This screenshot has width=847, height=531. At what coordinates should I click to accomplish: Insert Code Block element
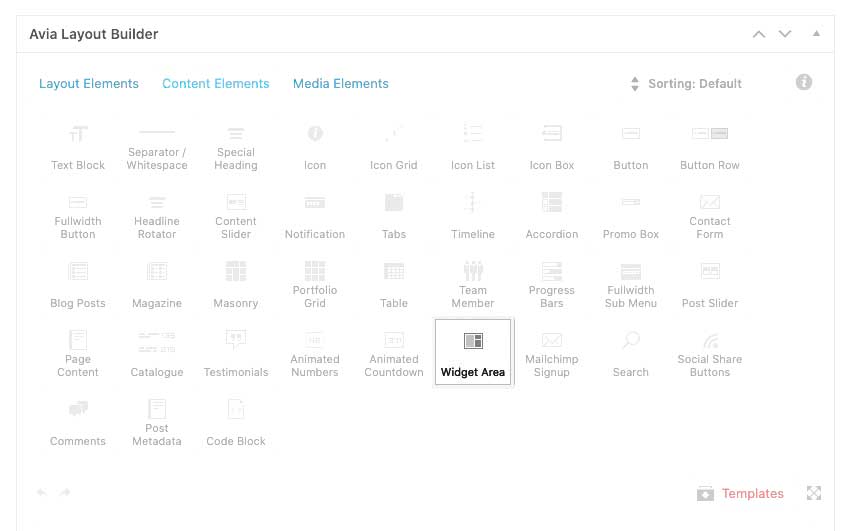[x=236, y=422]
